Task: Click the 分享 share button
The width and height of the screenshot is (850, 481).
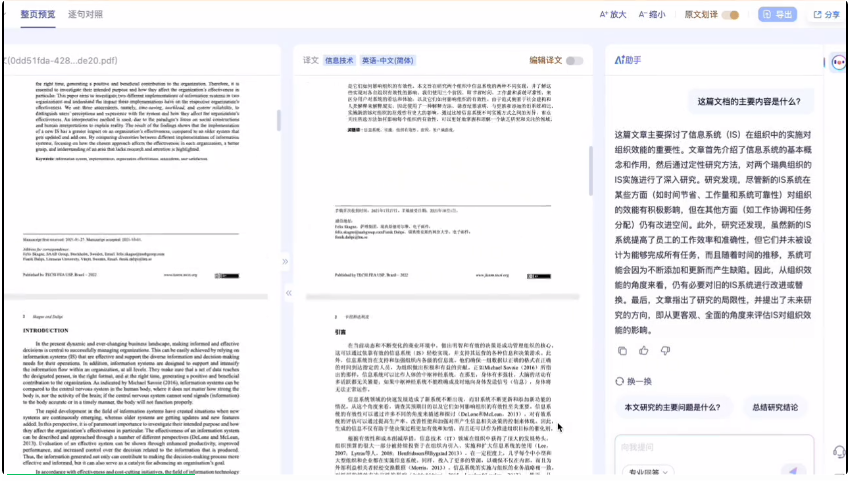Action: point(826,15)
